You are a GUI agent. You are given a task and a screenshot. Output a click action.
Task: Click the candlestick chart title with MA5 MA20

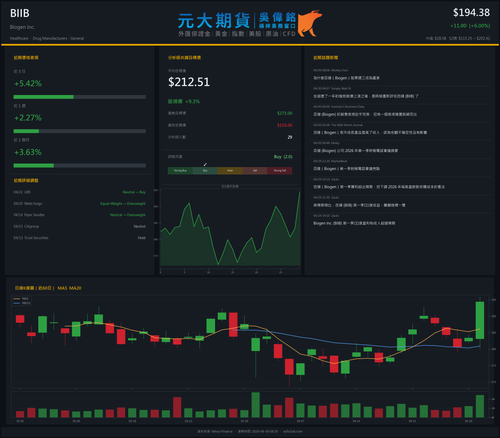48,288
